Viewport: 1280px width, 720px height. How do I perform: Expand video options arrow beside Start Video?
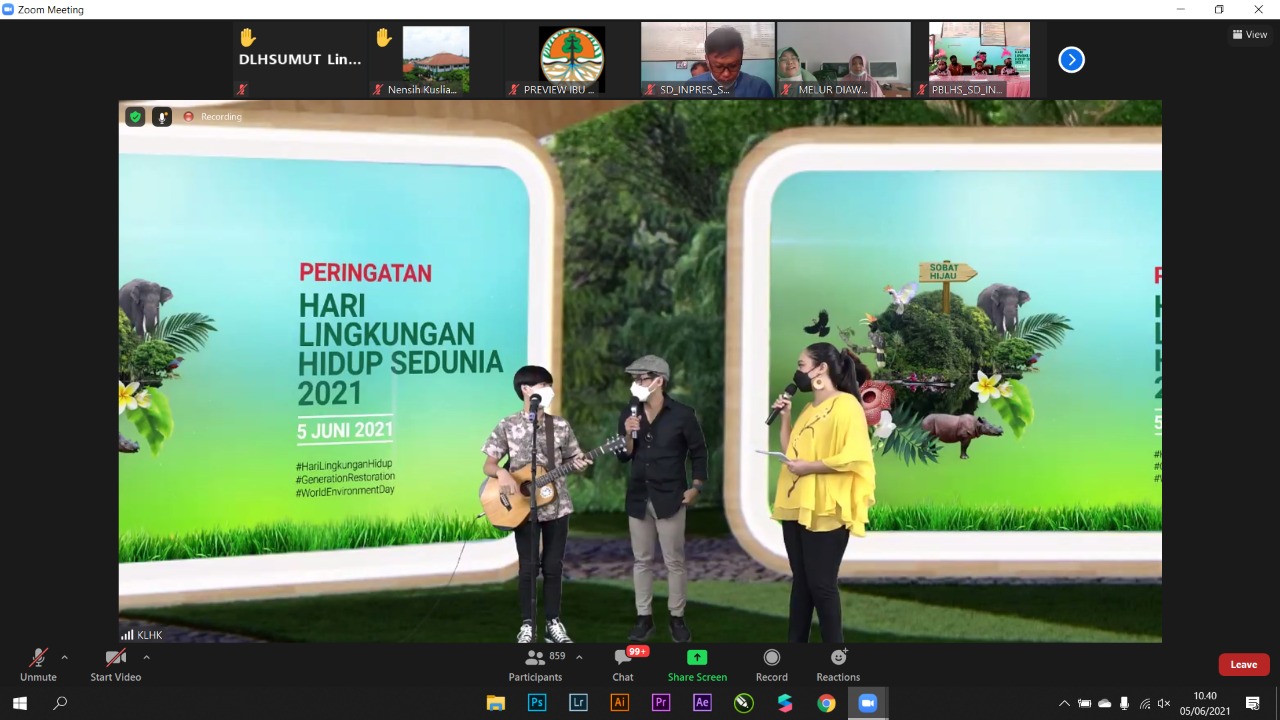146,657
